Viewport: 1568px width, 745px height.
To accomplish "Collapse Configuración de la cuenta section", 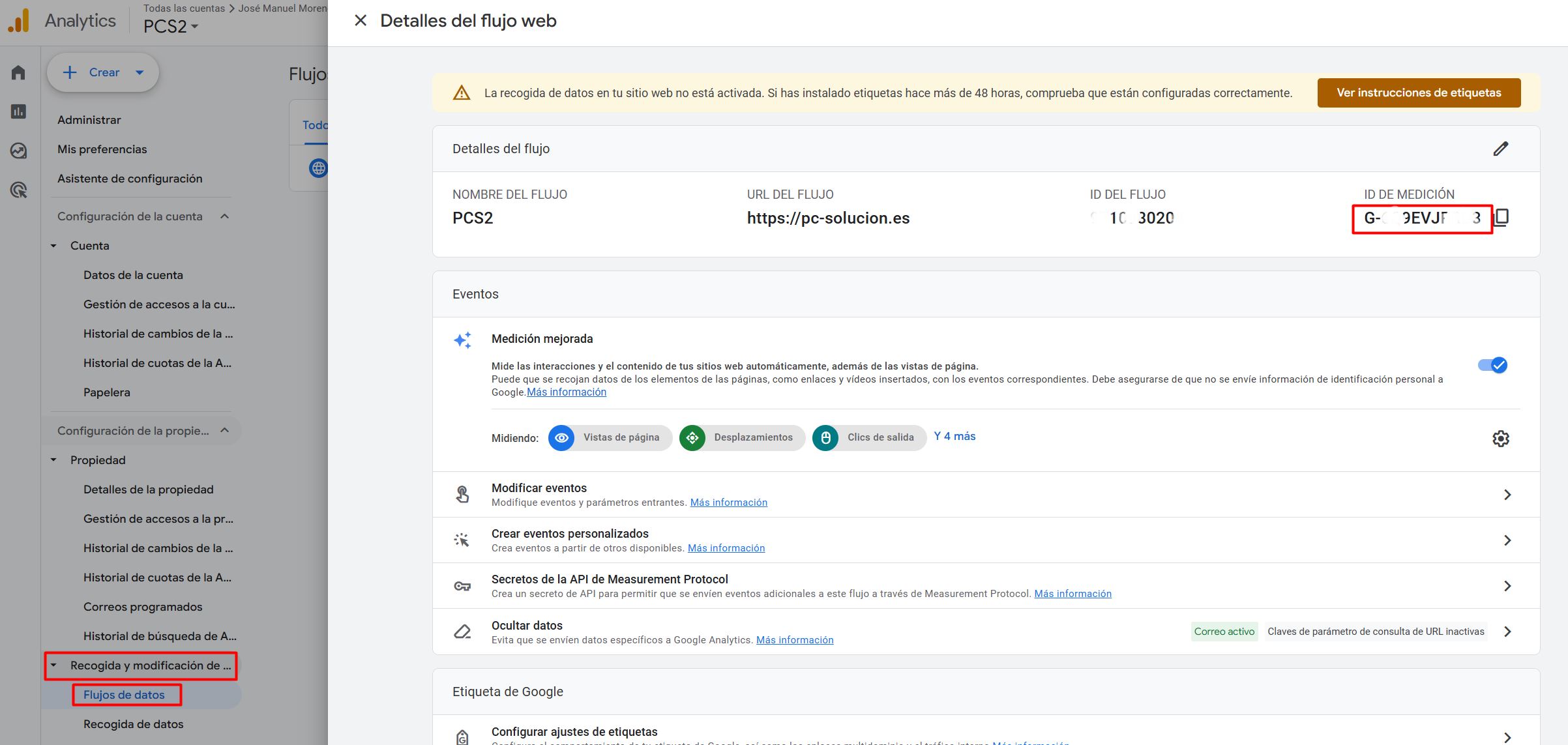I will coord(224,216).
